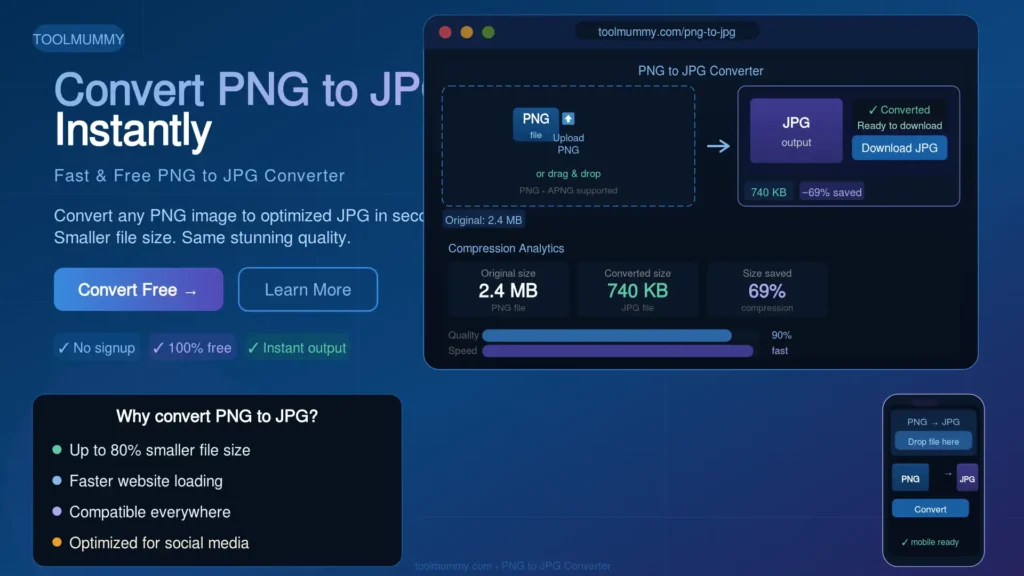The height and width of the screenshot is (576, 1024).
Task: Click the Original size 2.4 MB card
Action: [x=508, y=290]
